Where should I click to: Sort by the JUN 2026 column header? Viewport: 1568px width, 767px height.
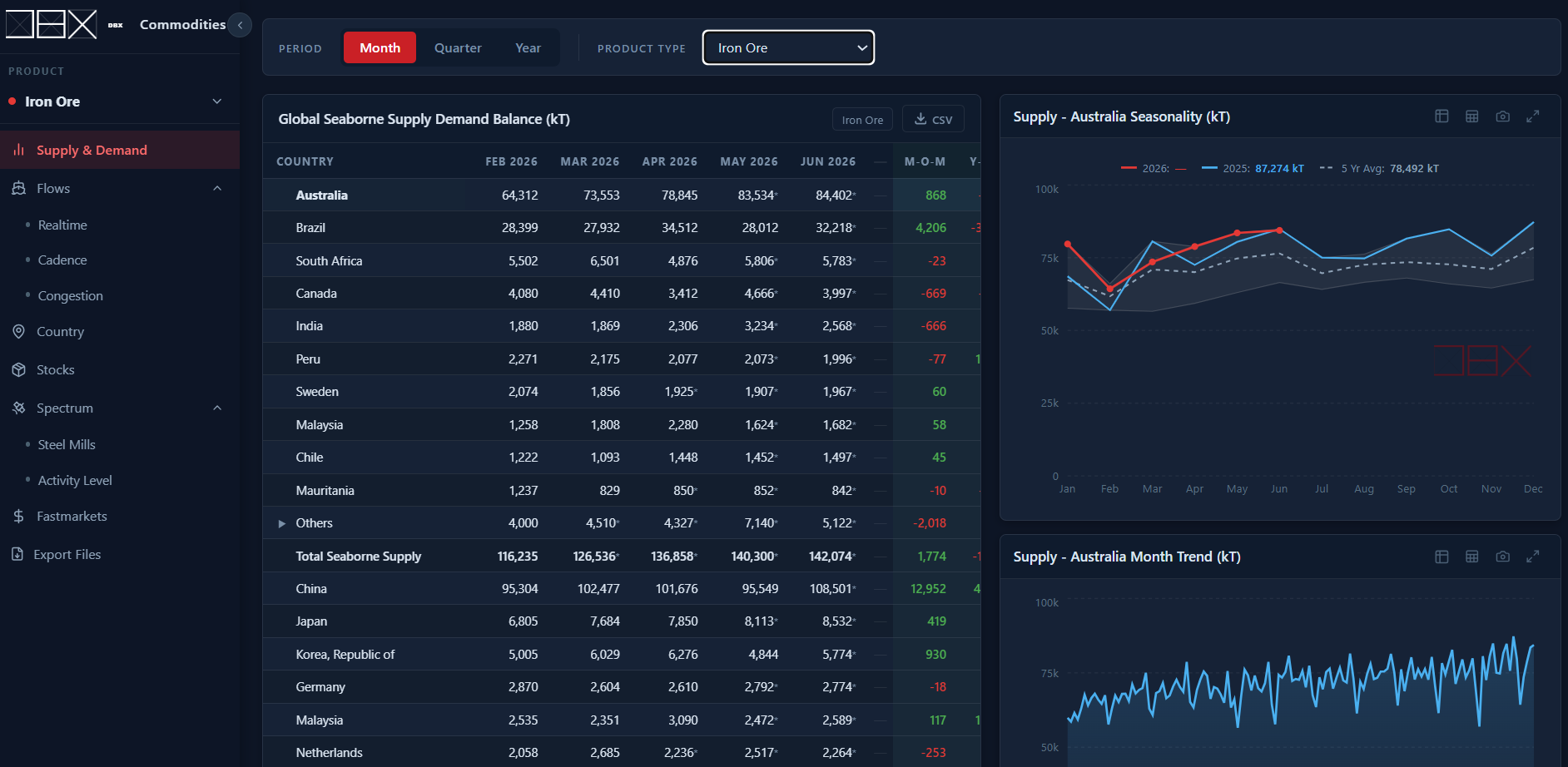click(827, 161)
